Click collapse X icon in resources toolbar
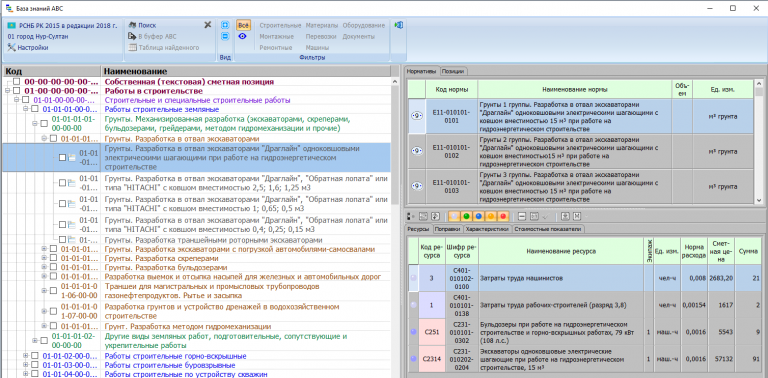768x378 pixels. 576,216
